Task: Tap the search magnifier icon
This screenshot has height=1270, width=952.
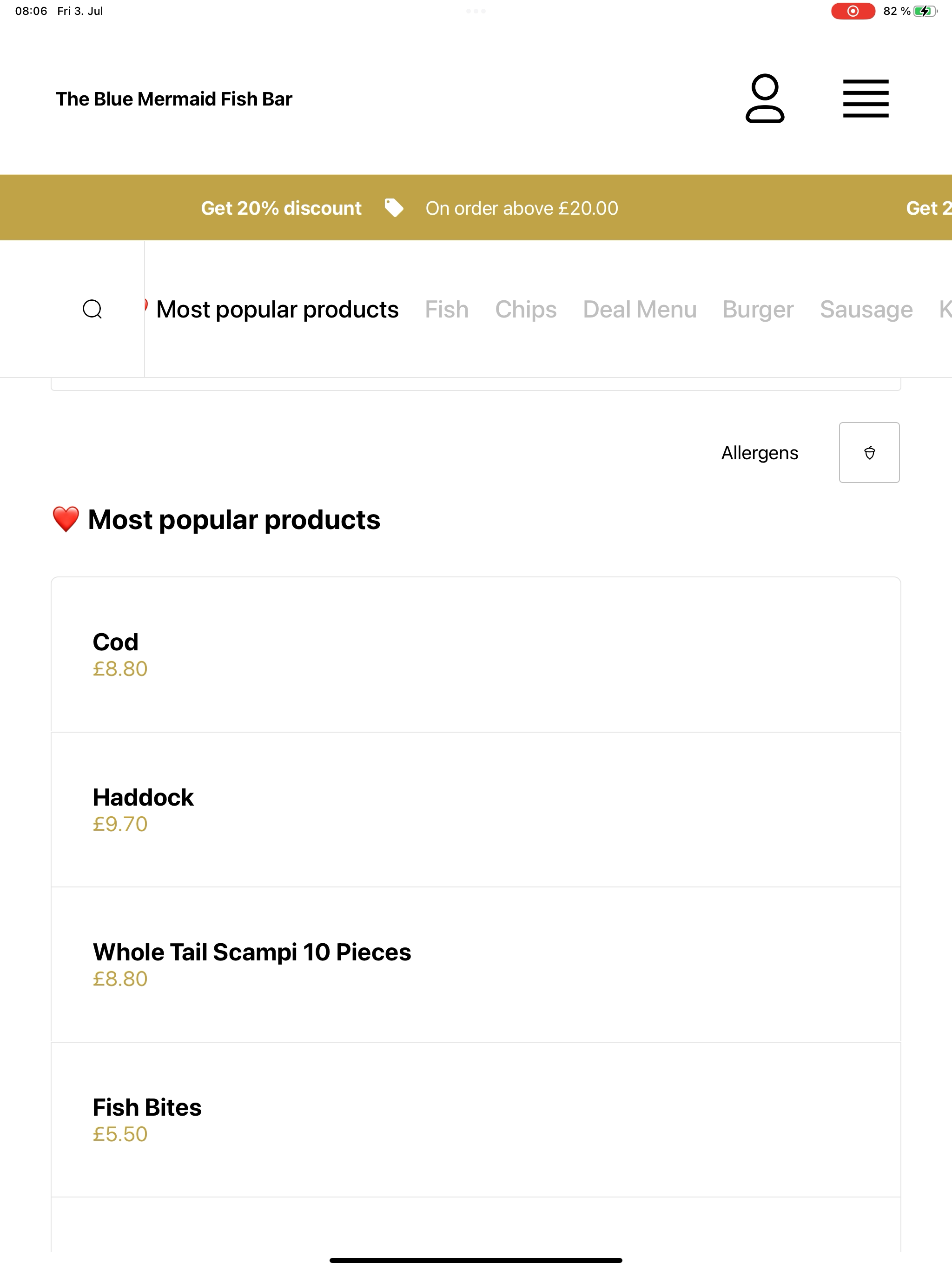Action: (x=93, y=309)
